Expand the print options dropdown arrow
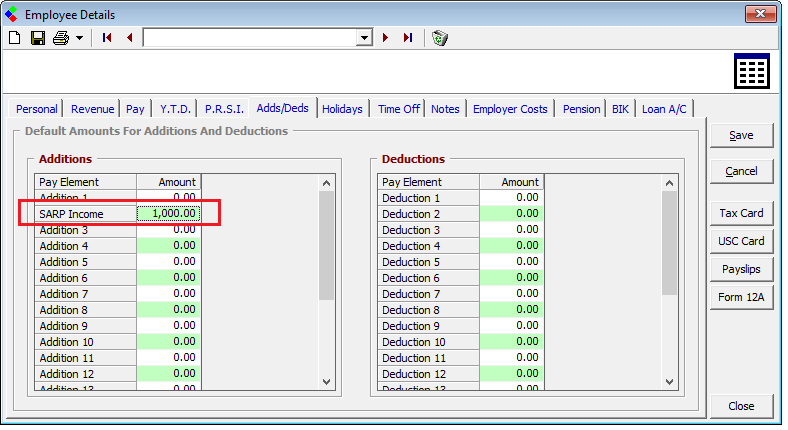This screenshot has width=788, height=430. [78, 38]
